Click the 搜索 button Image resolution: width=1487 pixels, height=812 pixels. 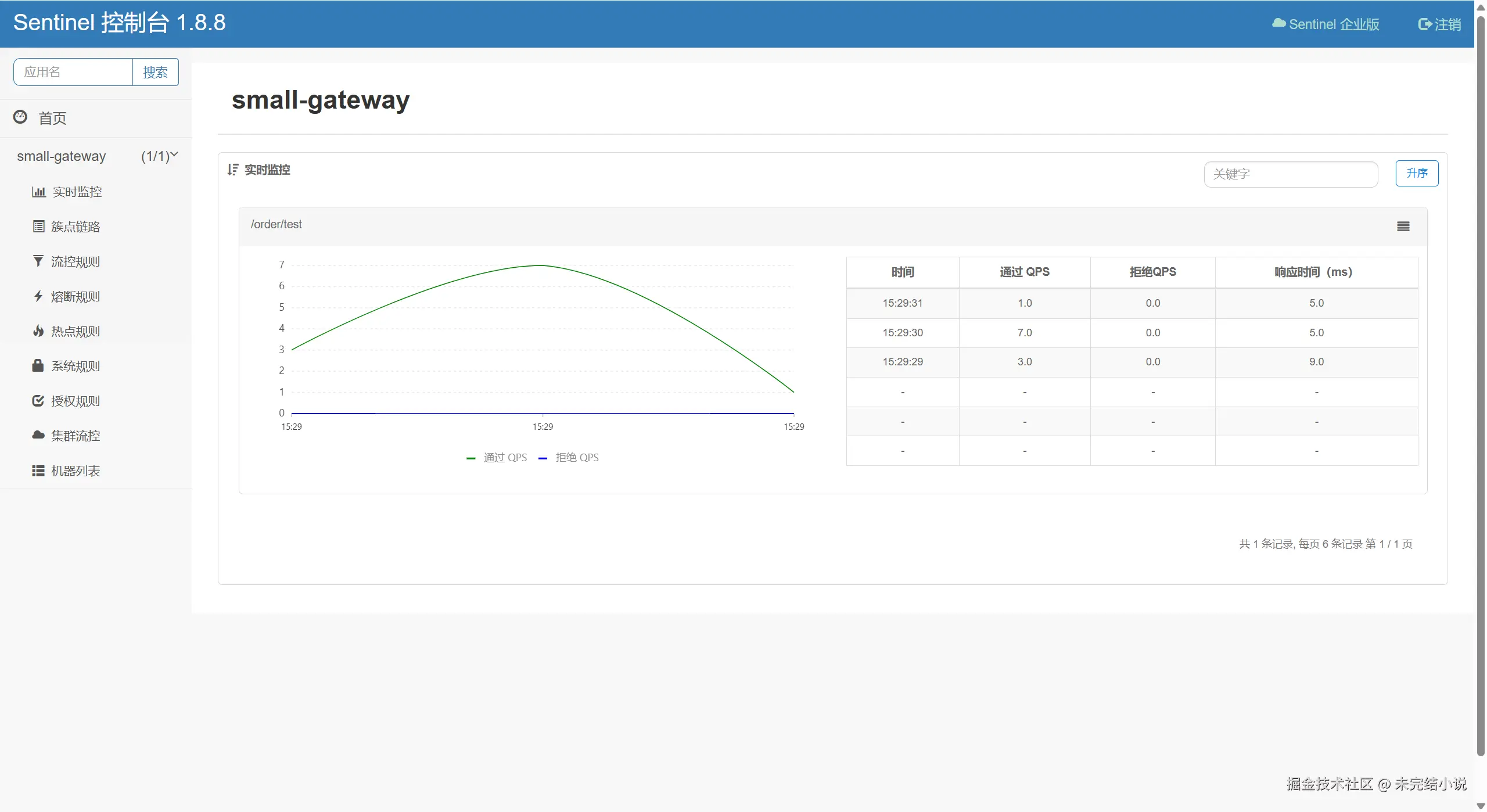click(155, 72)
